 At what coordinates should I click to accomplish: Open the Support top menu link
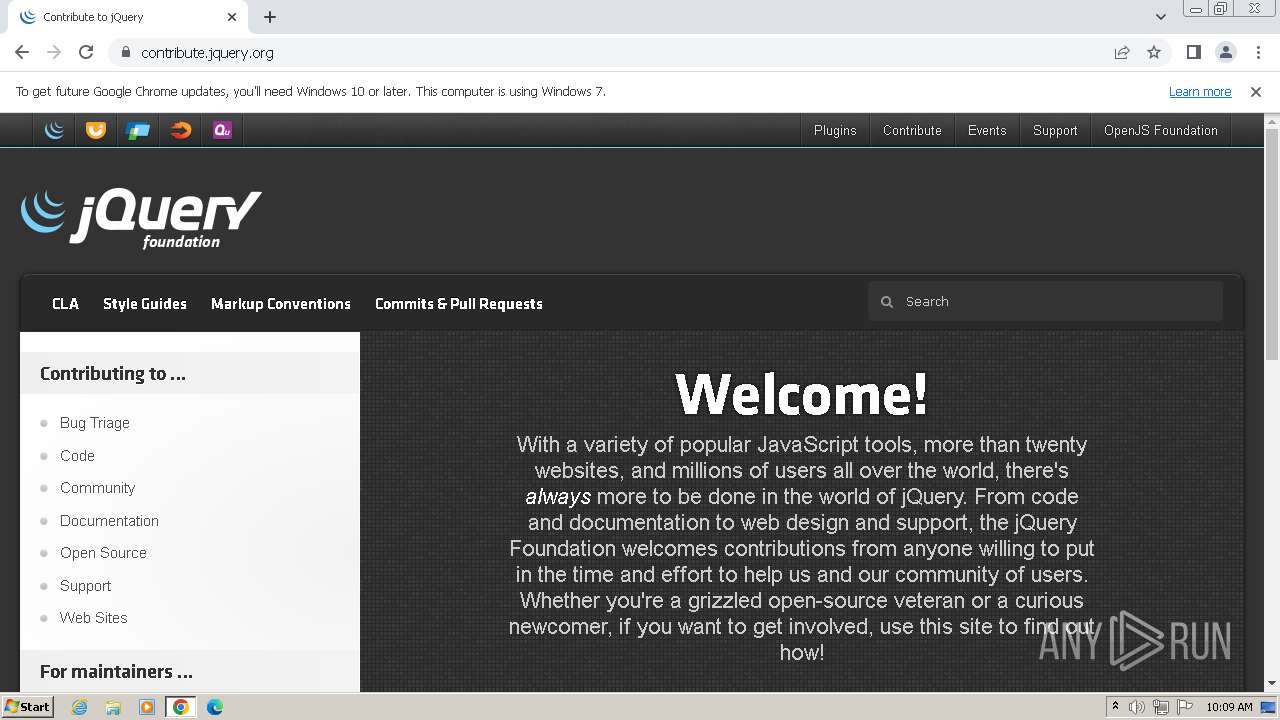tap(1055, 131)
